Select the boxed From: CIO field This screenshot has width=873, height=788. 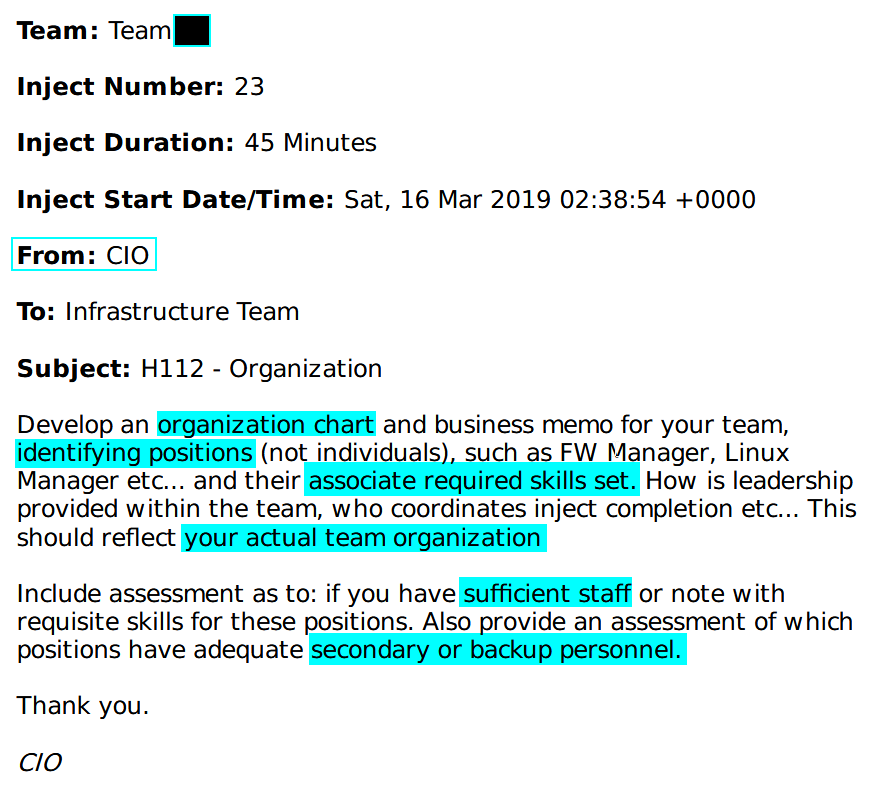[x=84, y=254]
